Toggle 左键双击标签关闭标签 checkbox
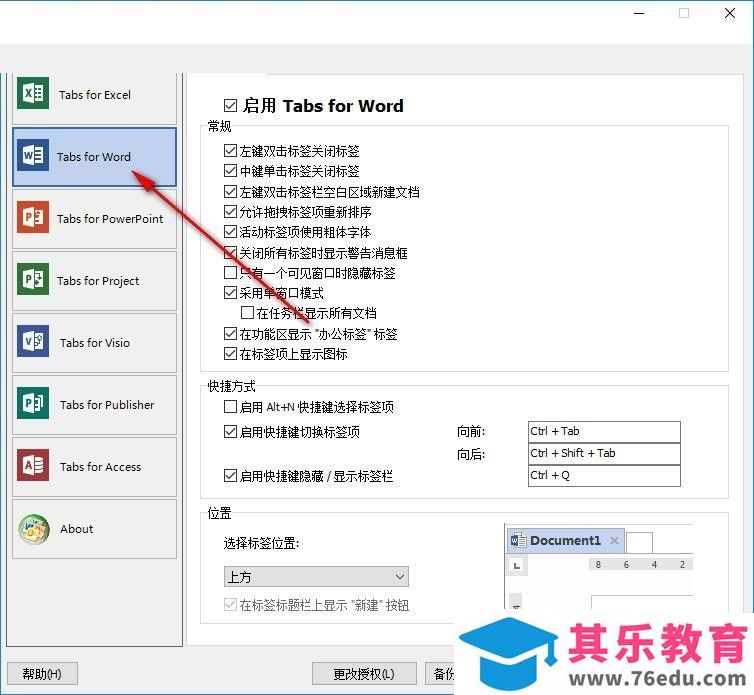This screenshot has width=754, height=695. 230,151
